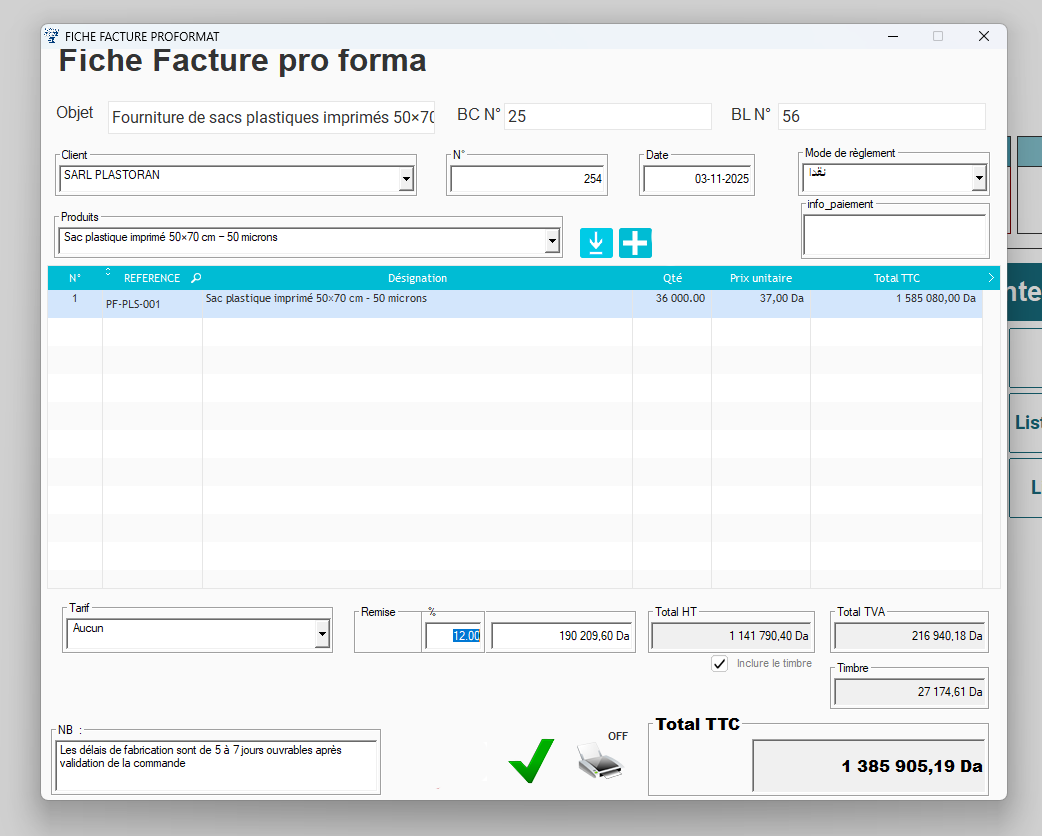Screen dimensions: 1042x836
Task: Click the right arrow in table header
Action: tap(991, 278)
